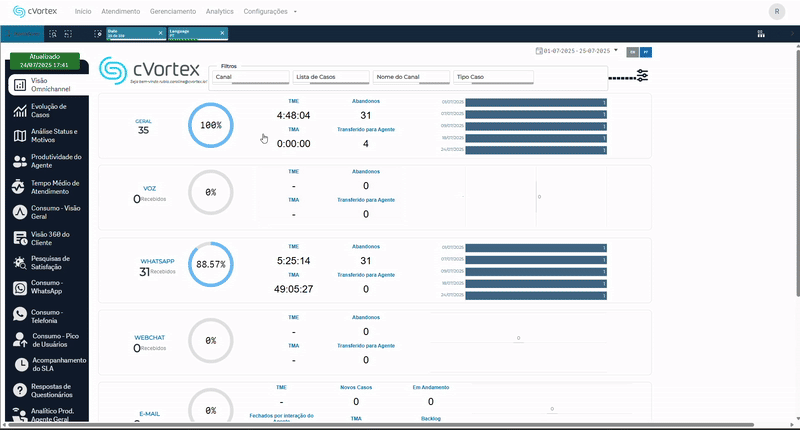Open the Atendimento menu
Screen dimensions: 800x430
pyautogui.click(x=121, y=12)
